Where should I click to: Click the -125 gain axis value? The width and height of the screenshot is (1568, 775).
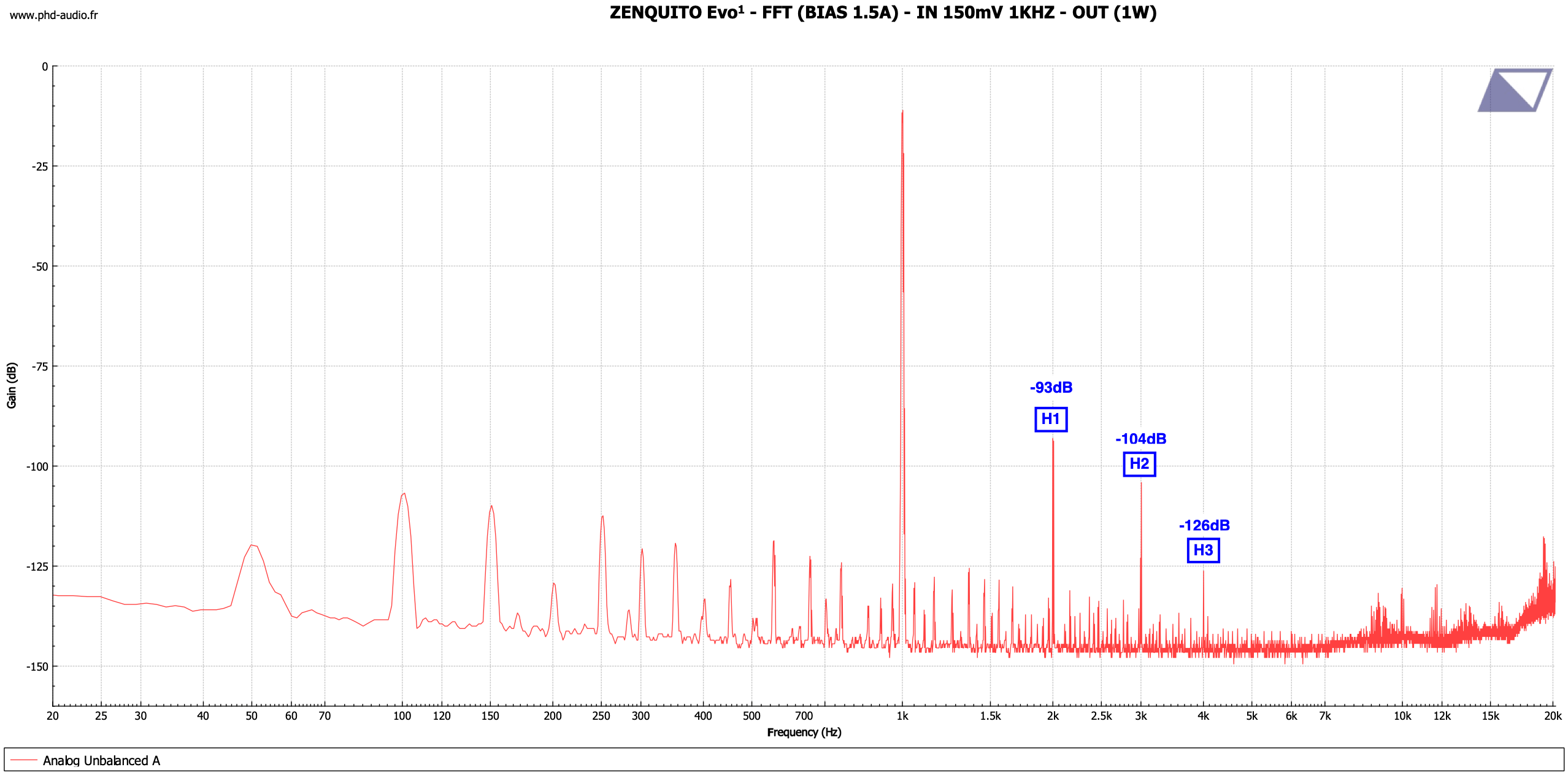37,567
